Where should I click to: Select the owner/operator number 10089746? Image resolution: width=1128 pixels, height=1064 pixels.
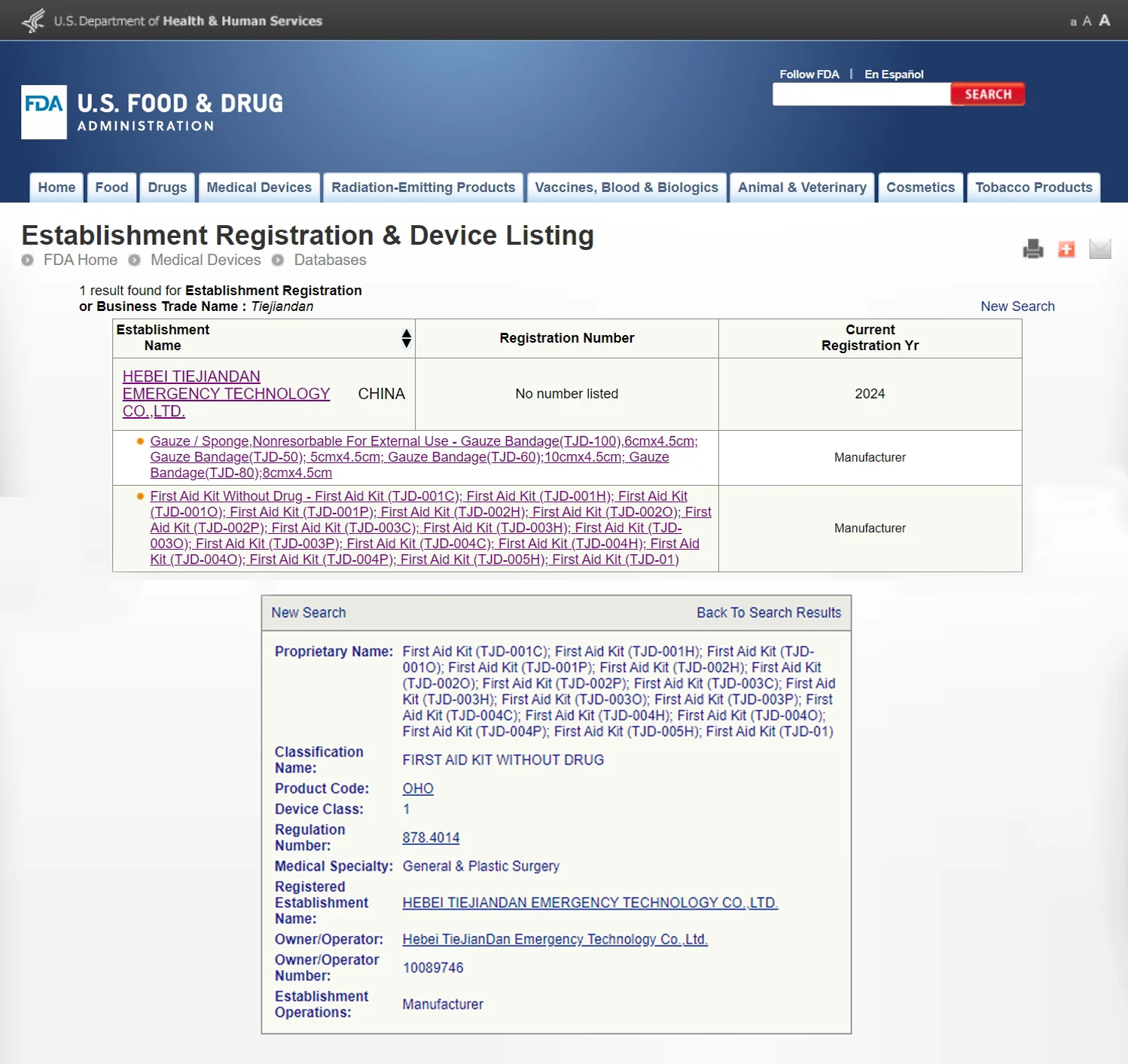tap(433, 968)
